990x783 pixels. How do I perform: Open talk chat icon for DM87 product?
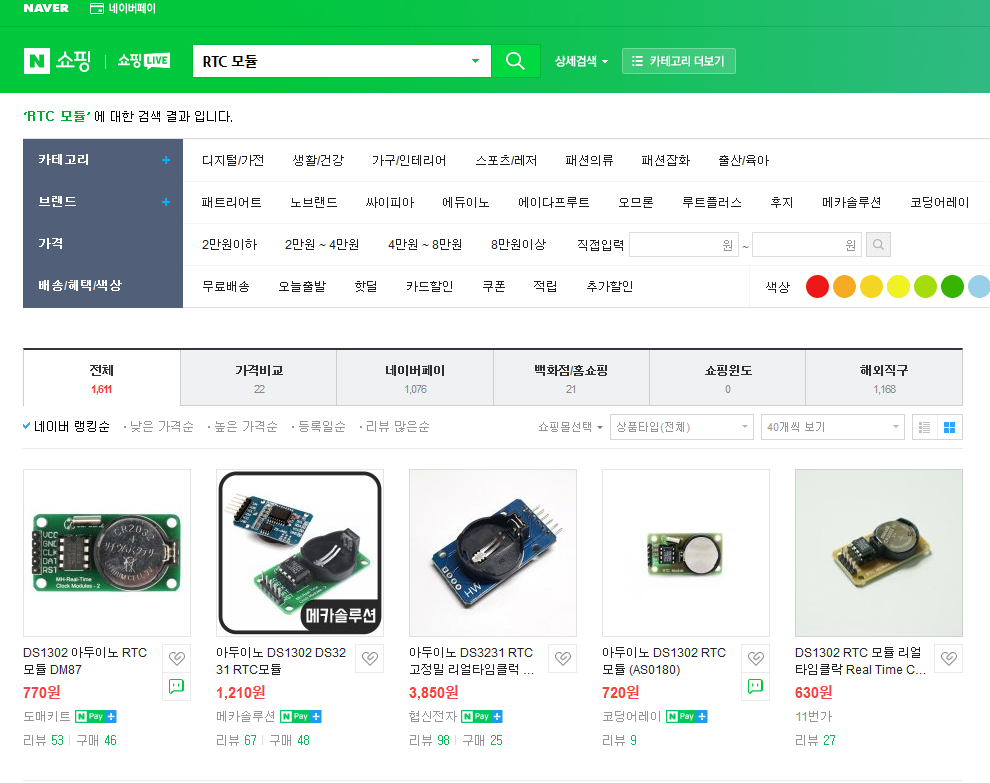click(x=177, y=686)
